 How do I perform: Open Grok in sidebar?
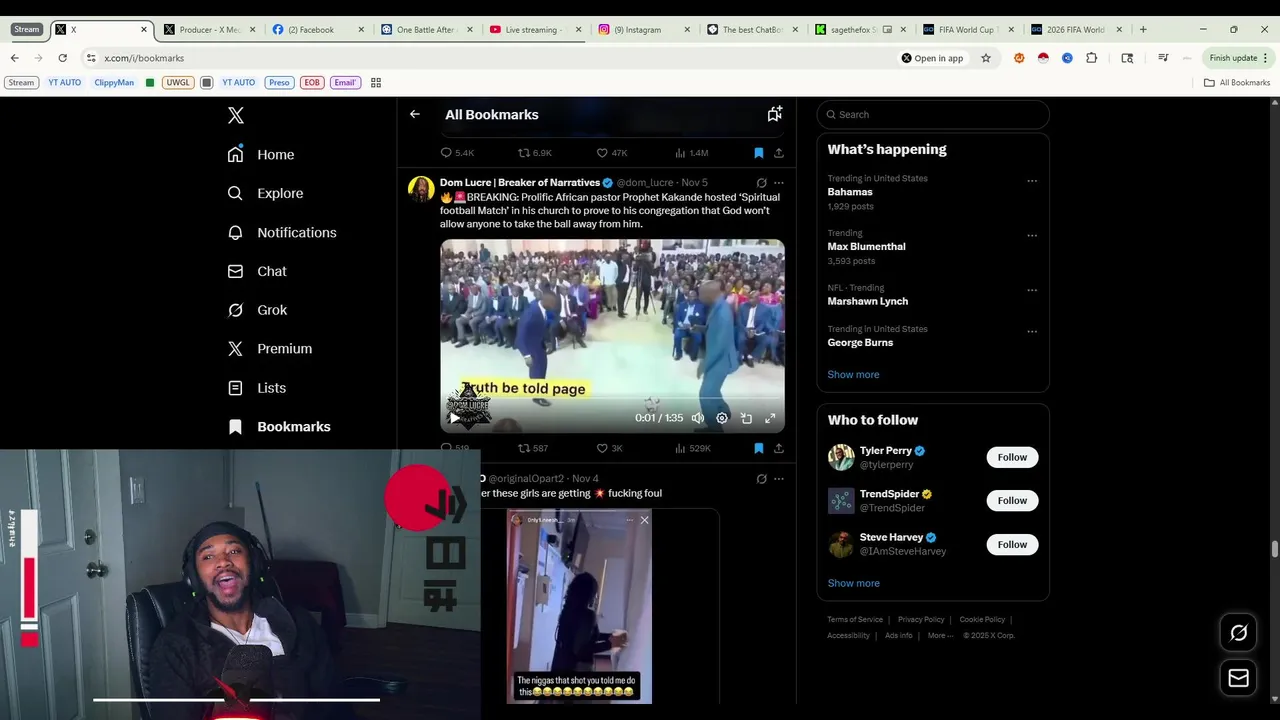click(x=257, y=310)
